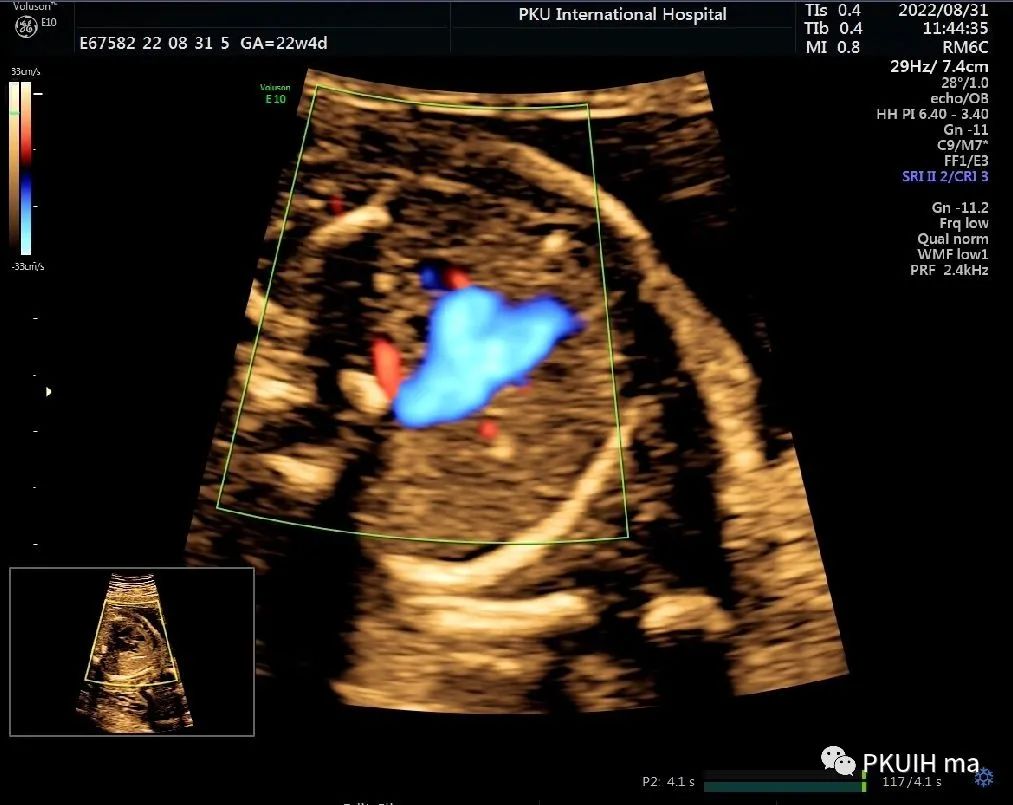The image size is (1013, 805).
Task: Click the P2: 4.1 s label
Action: coord(669,782)
